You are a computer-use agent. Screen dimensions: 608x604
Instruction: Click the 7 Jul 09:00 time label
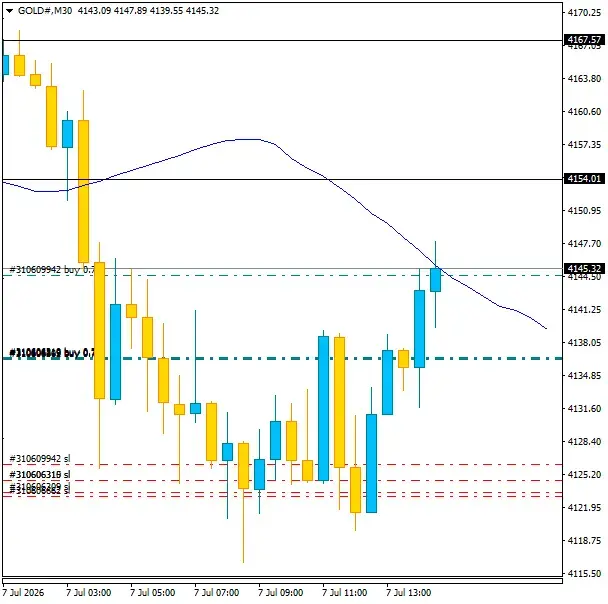click(x=280, y=593)
